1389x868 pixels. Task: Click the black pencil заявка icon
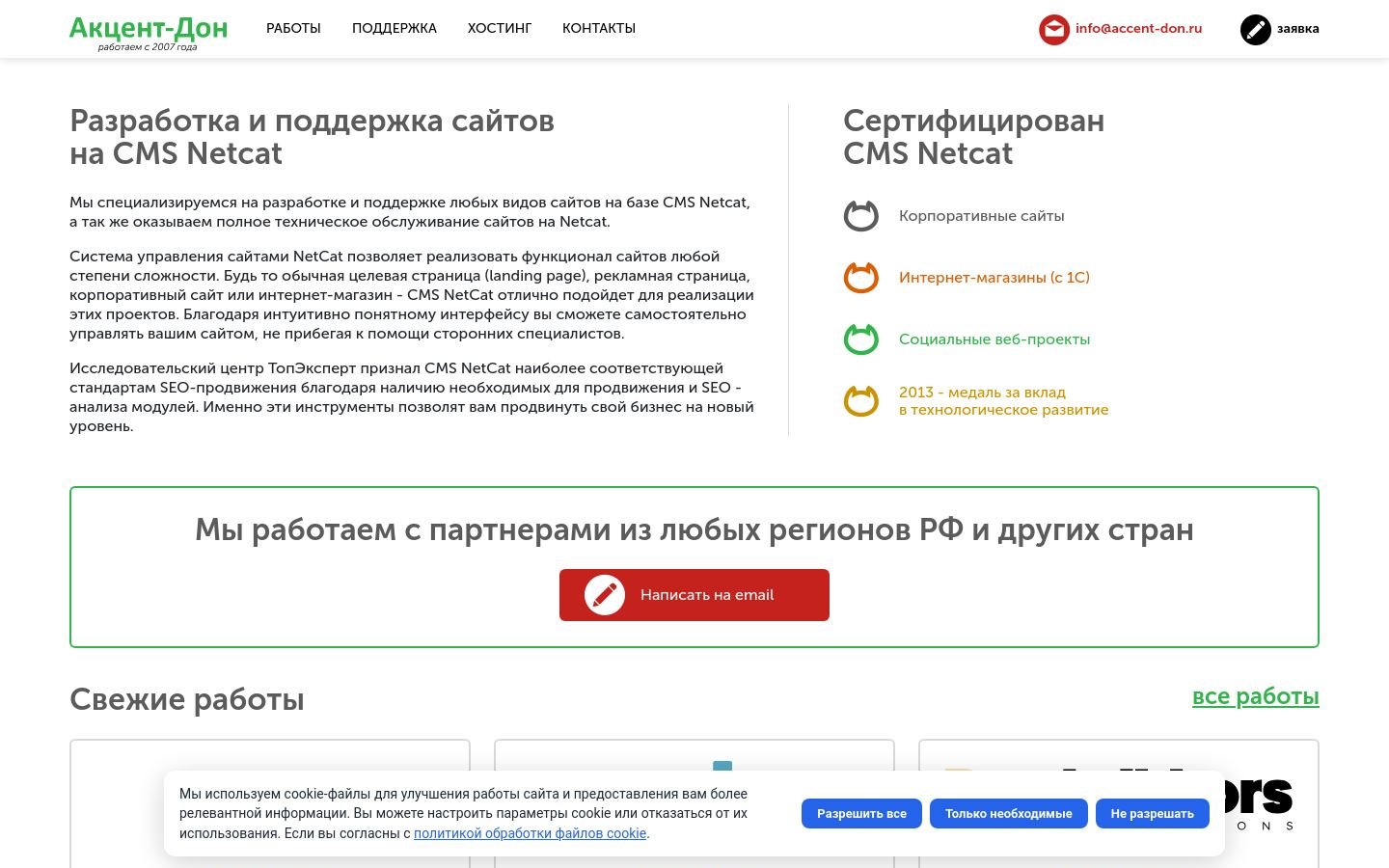click(x=1256, y=30)
